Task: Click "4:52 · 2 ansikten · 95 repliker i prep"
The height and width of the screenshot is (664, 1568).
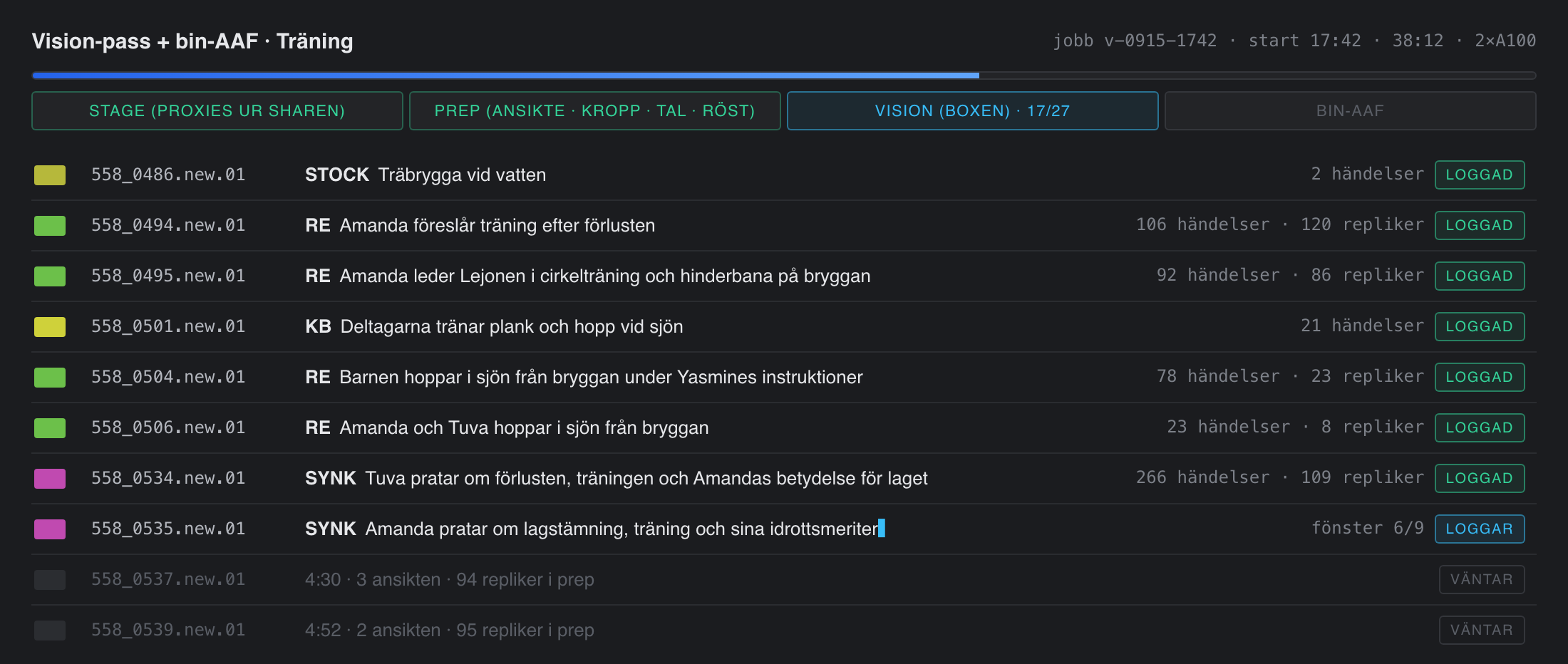Action: click(x=450, y=631)
